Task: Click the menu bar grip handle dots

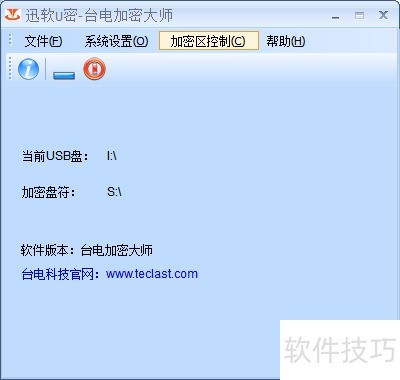Action: point(10,40)
